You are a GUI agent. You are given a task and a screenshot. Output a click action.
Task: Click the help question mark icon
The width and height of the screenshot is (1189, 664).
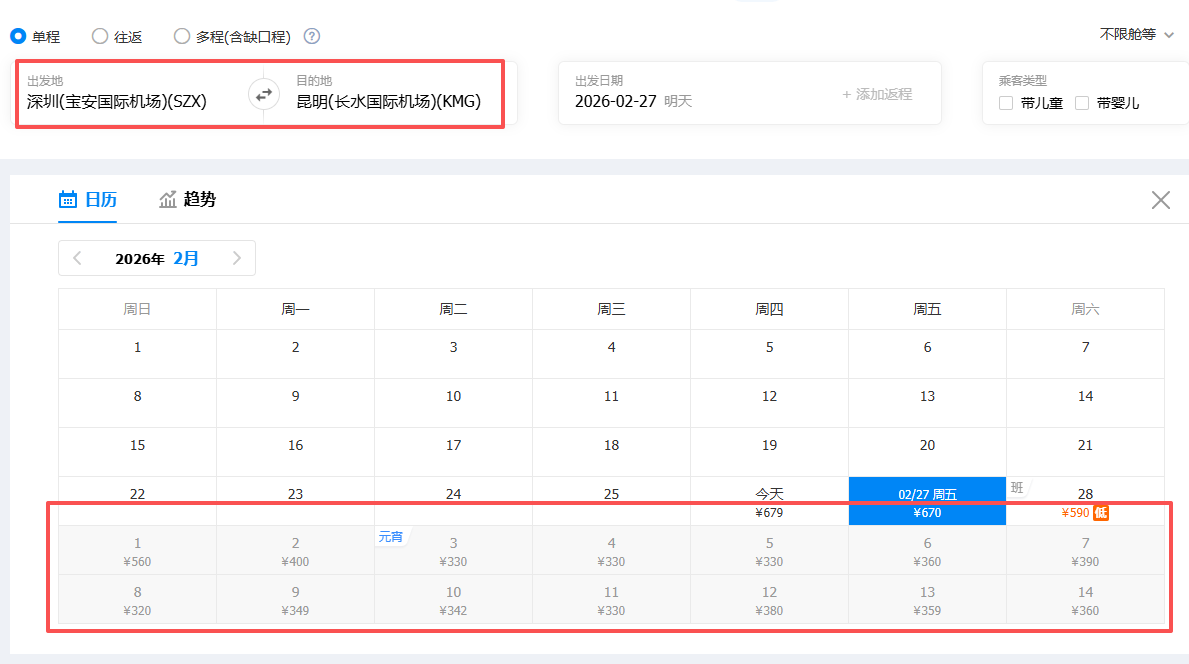[312, 37]
